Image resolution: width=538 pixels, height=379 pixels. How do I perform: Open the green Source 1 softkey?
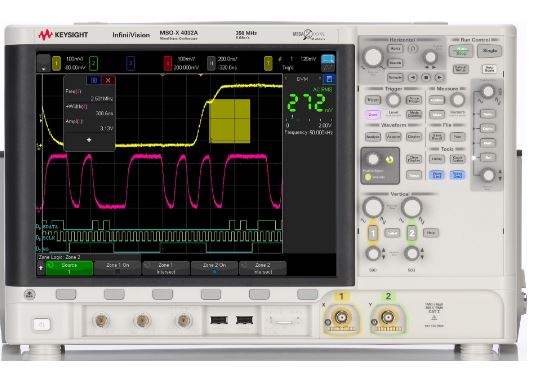[69, 268]
